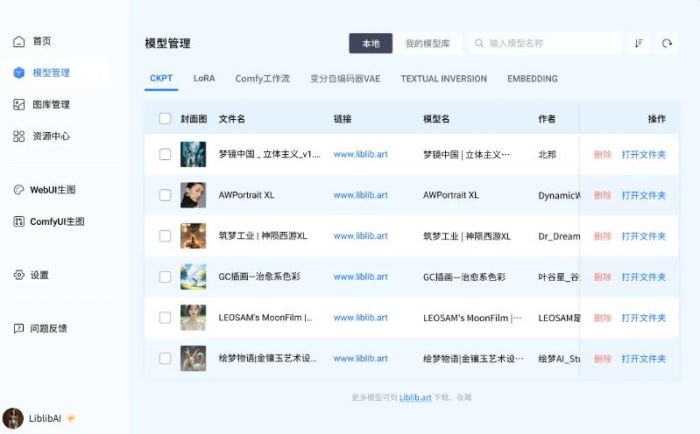Open folder for 梦镜中国 立体主义 model
This screenshot has width=700, height=434.
pyautogui.click(x=644, y=154)
